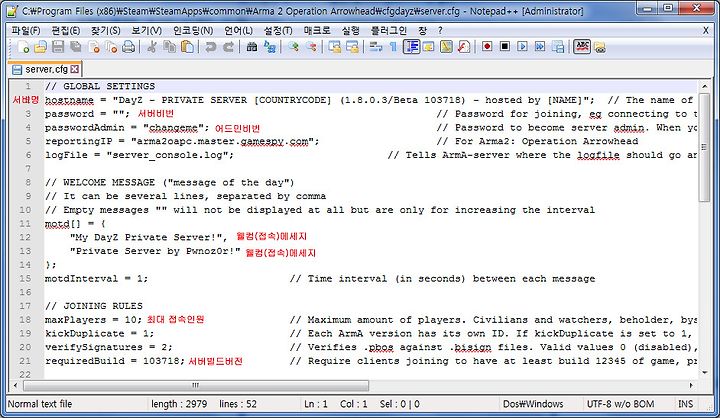Open the 플러그인 menu
720x418 pixels.
[x=388, y=31]
